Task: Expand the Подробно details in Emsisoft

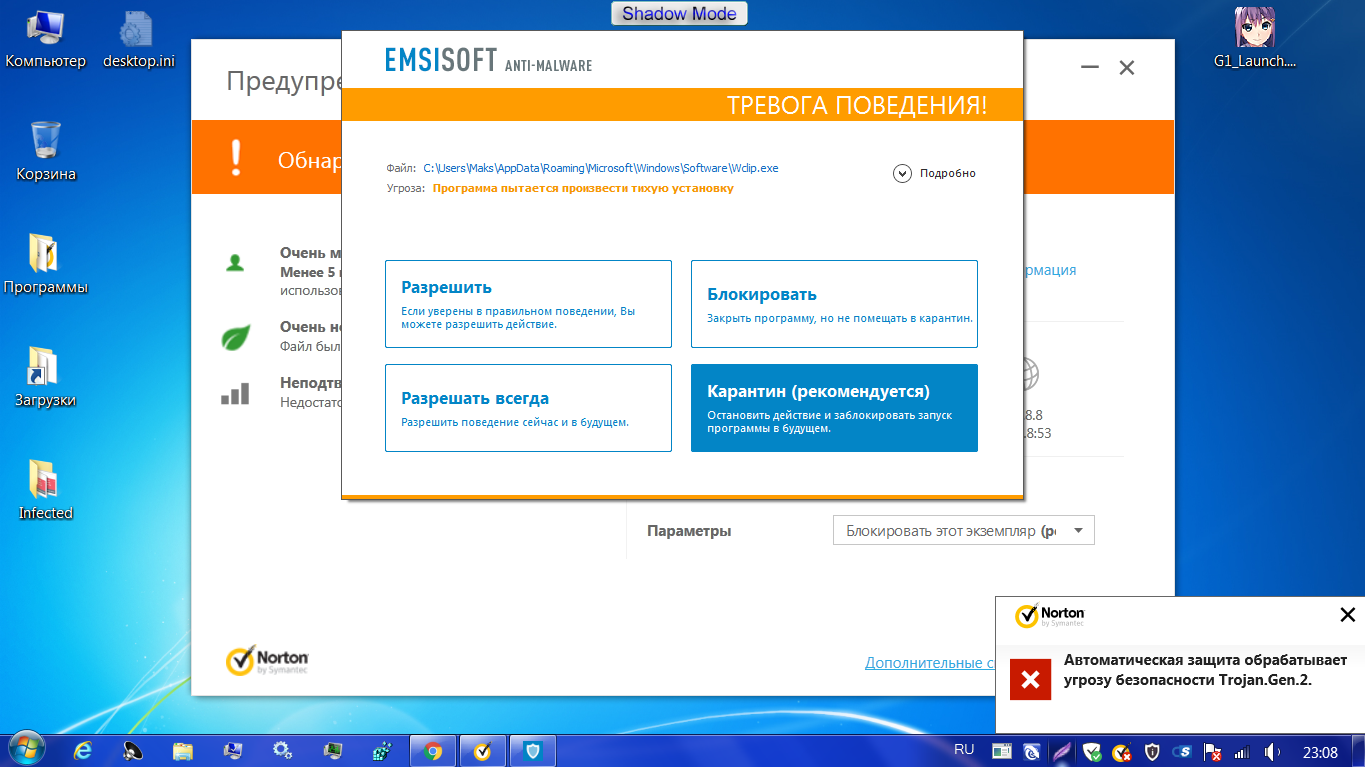Action: click(x=934, y=173)
